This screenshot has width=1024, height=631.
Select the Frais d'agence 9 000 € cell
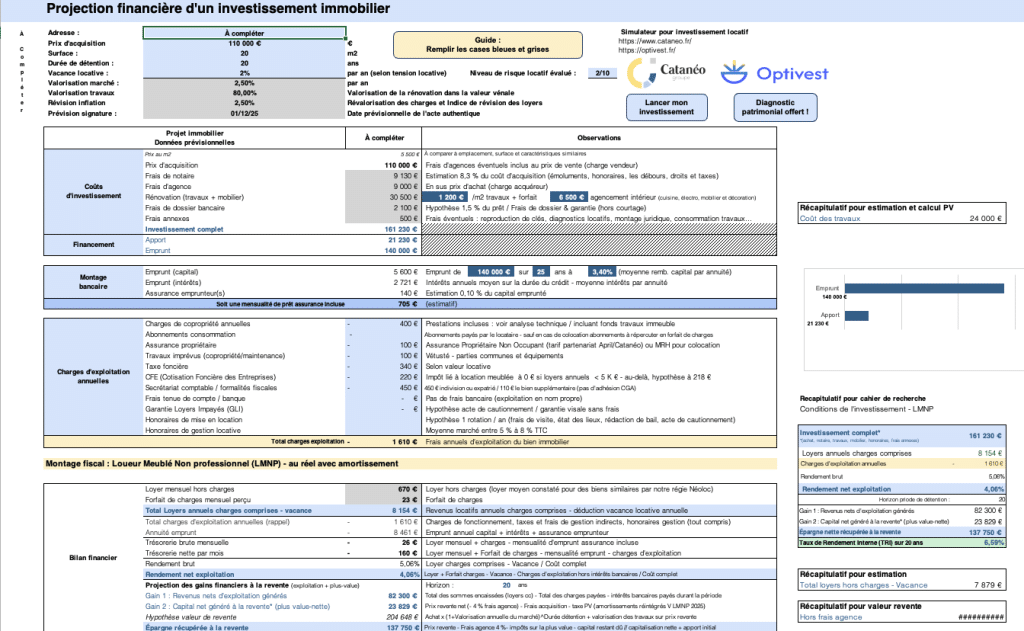click(x=383, y=186)
